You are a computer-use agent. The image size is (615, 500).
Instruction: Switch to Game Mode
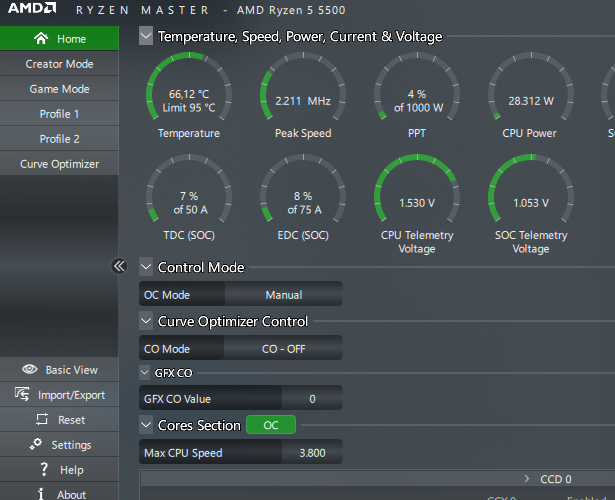59,89
